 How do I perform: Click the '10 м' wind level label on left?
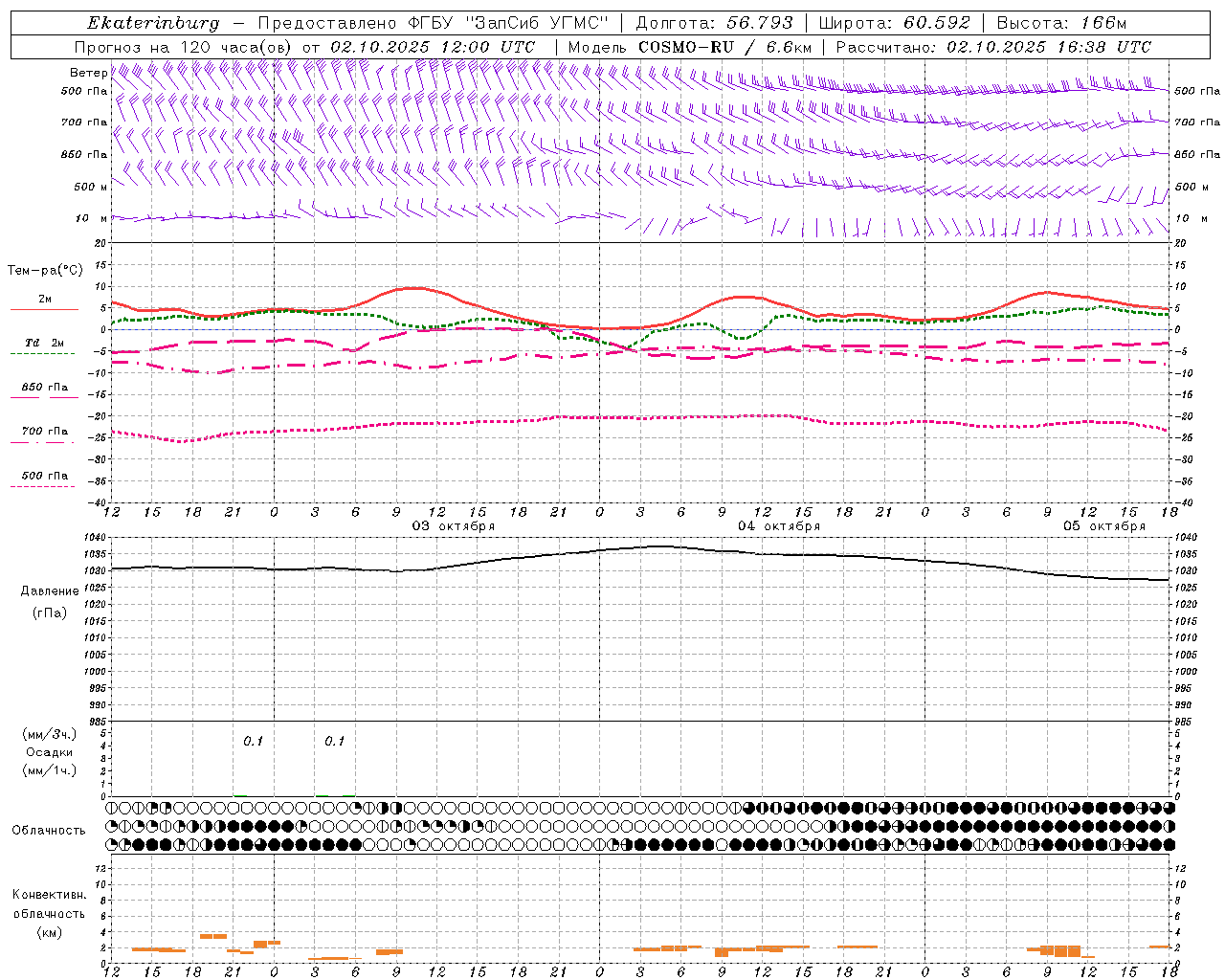pos(92,218)
